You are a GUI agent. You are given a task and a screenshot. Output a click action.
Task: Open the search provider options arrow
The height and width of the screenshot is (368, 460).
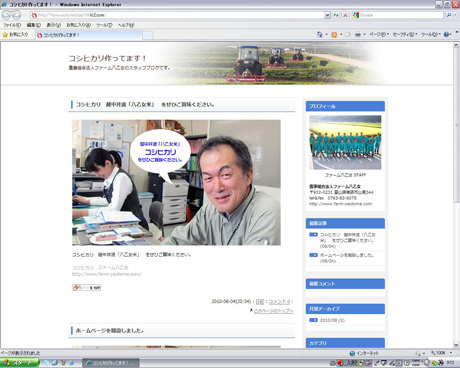(455, 15)
